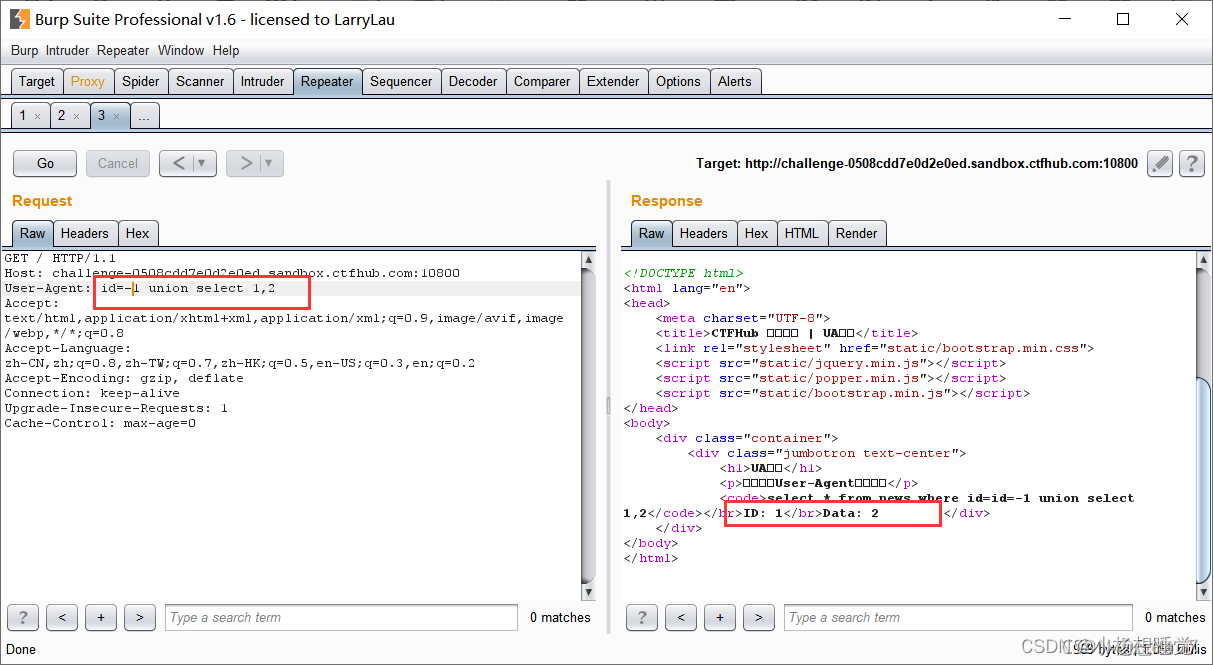Select the Render view in Response panel

pos(857,233)
